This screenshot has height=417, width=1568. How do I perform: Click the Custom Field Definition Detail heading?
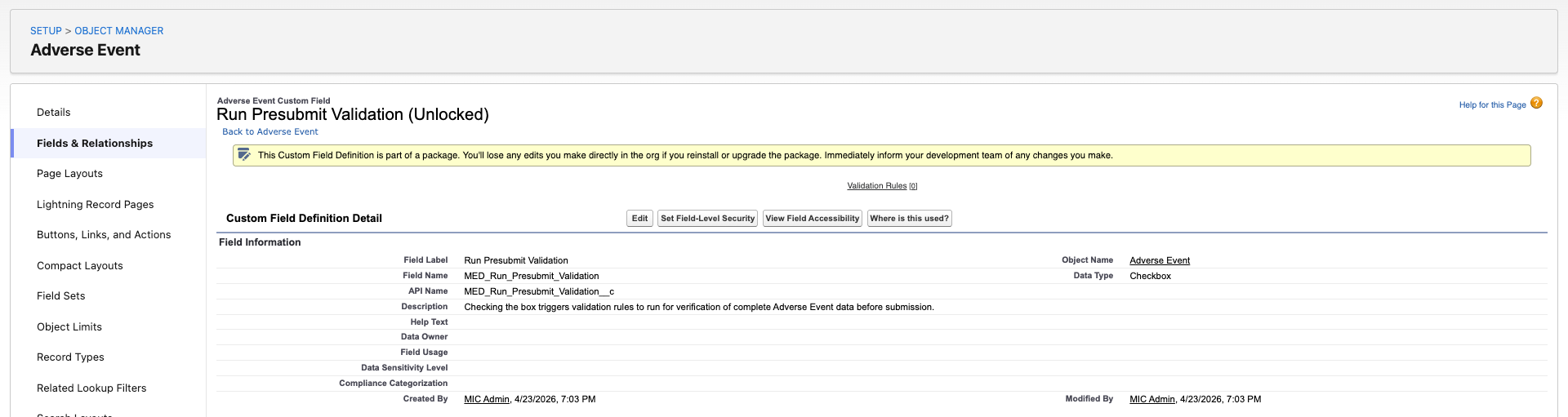[x=304, y=219]
